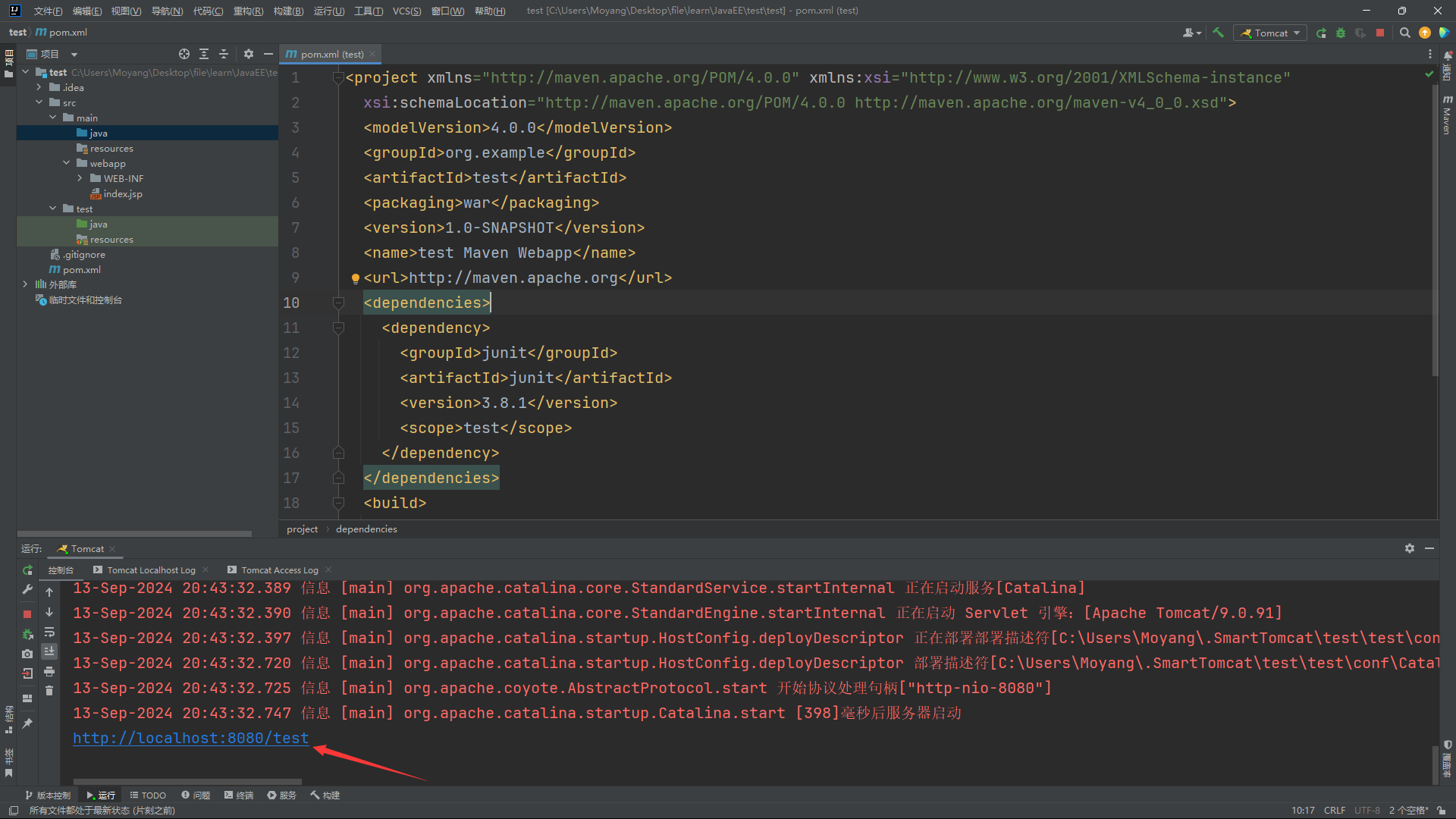Switch to Tomcat Access Log tab
The width and height of the screenshot is (1456, 819).
(x=280, y=570)
